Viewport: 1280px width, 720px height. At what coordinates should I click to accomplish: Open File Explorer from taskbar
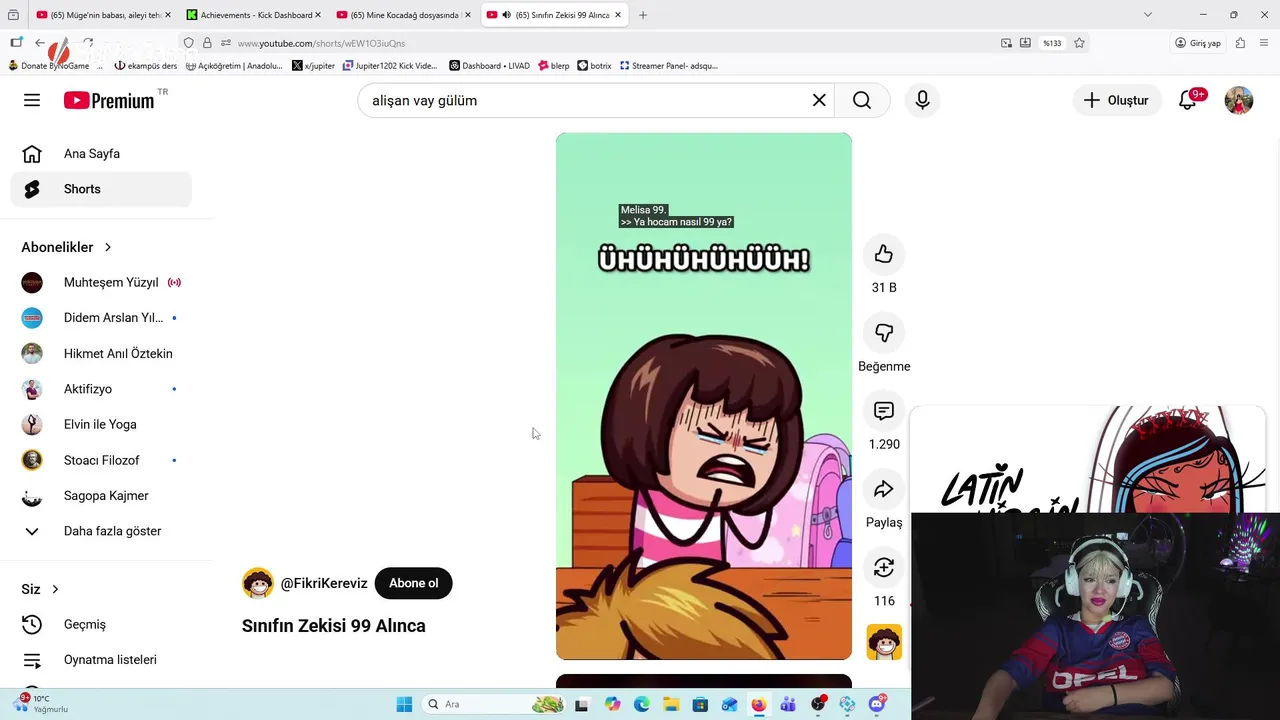pyautogui.click(x=671, y=704)
